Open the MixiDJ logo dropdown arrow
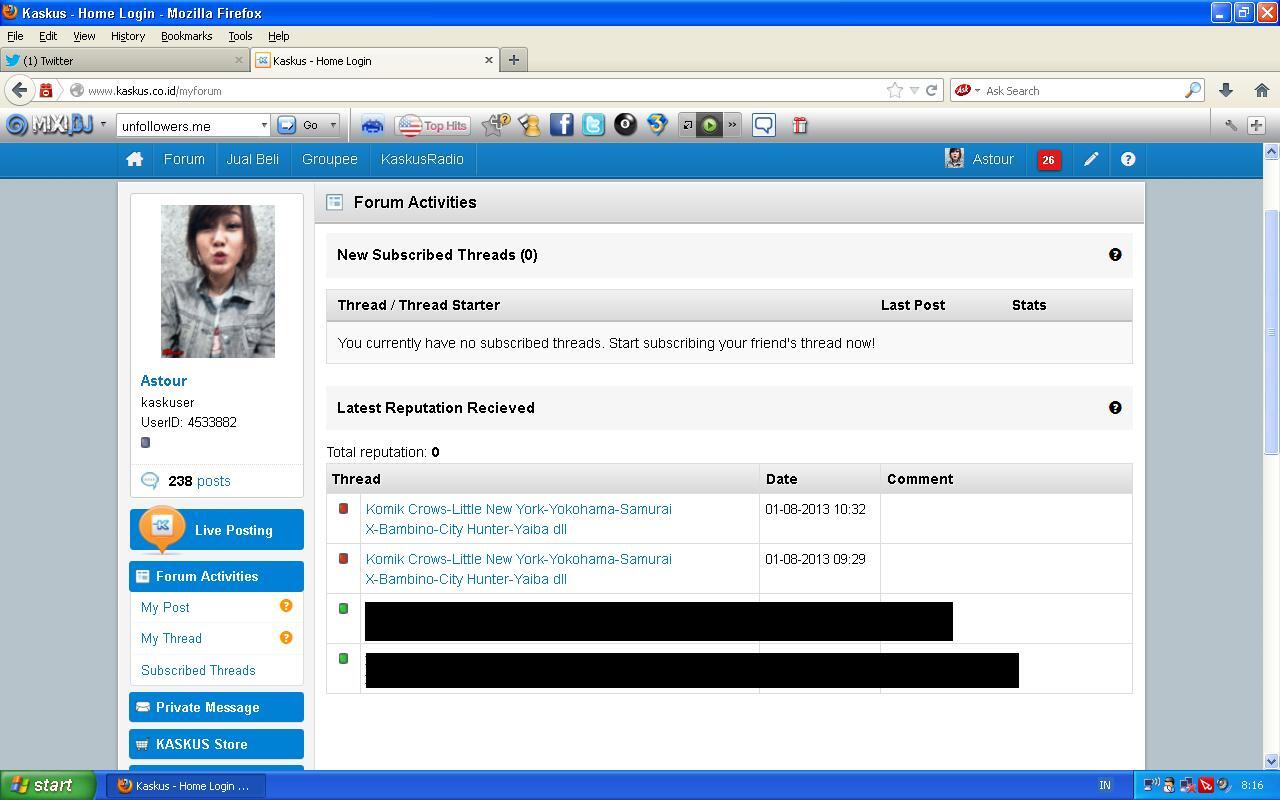This screenshot has width=1280, height=800. click(x=102, y=125)
